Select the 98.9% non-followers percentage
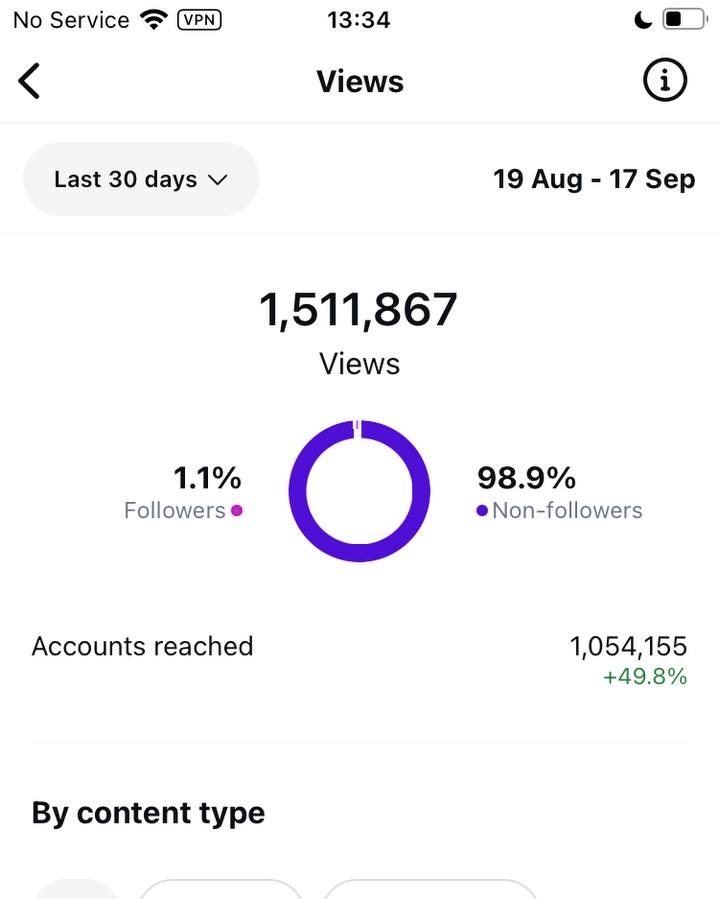 (x=526, y=477)
